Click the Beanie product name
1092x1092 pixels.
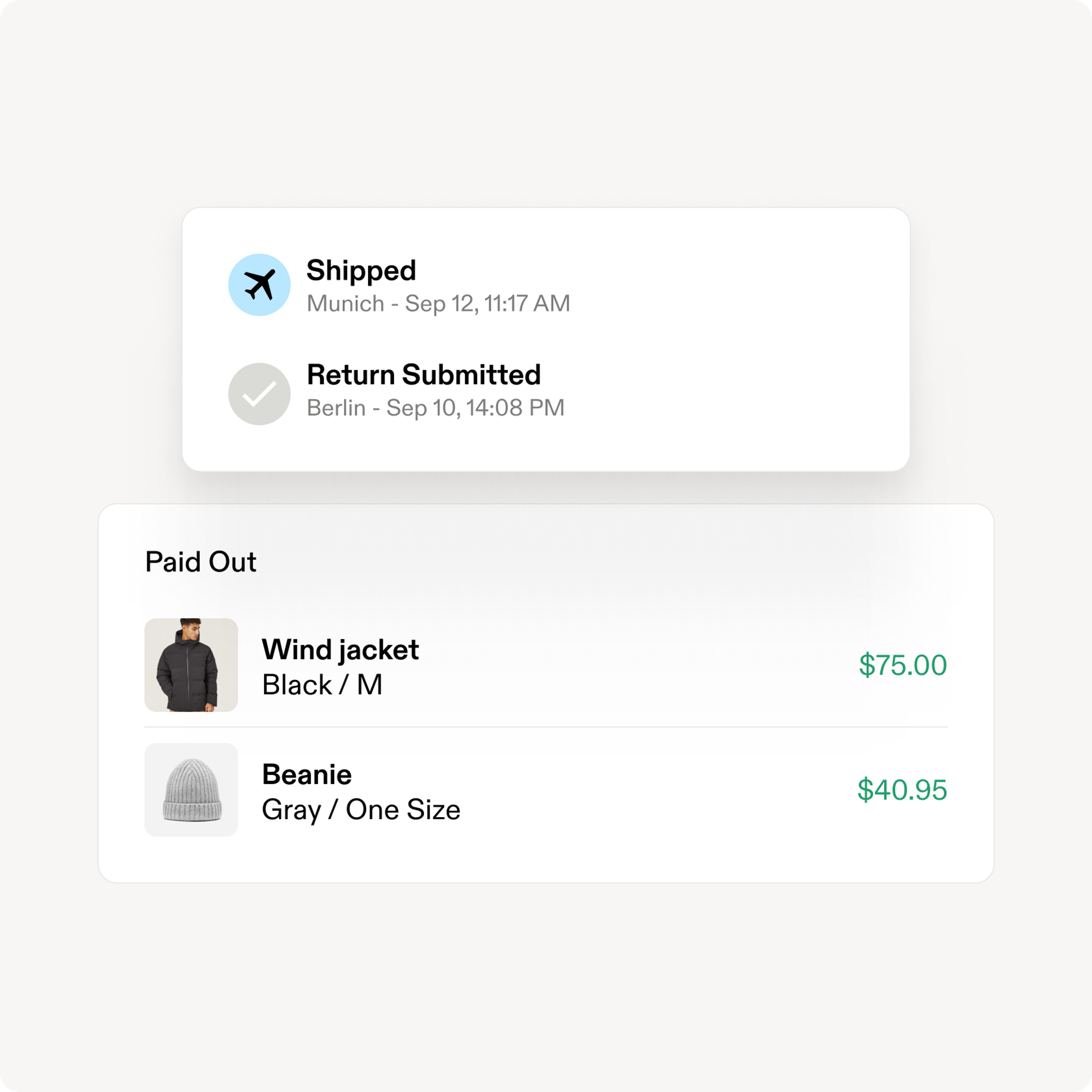[307, 774]
